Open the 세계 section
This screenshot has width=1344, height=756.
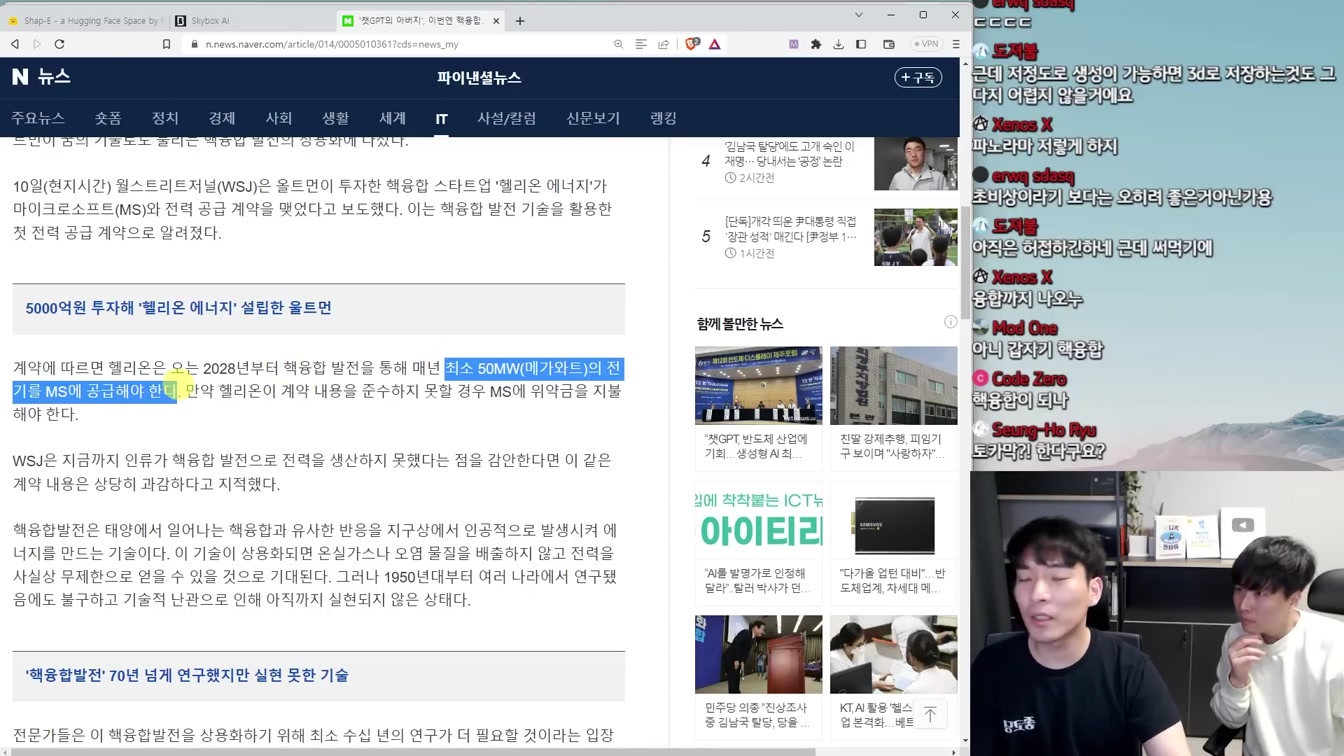tap(392, 118)
